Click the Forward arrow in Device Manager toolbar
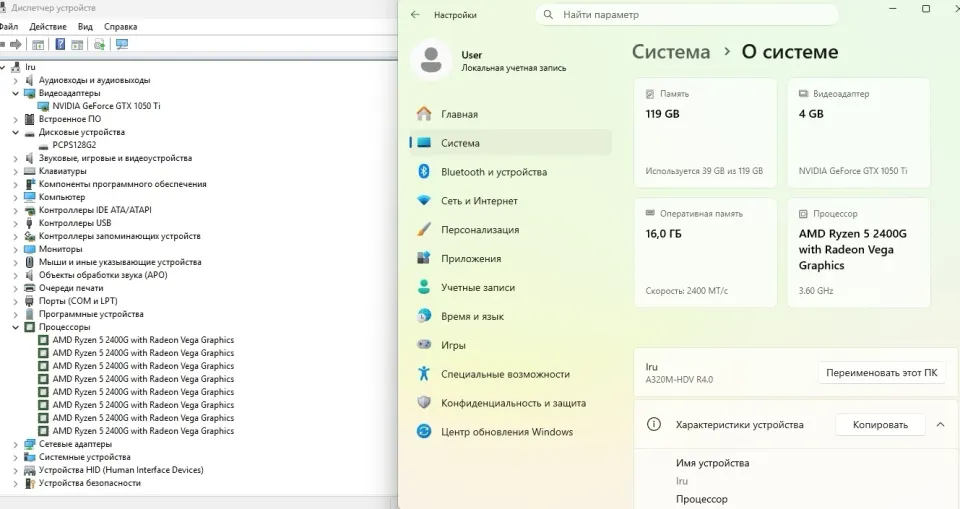Screen dimensions: 960x509 point(16,44)
